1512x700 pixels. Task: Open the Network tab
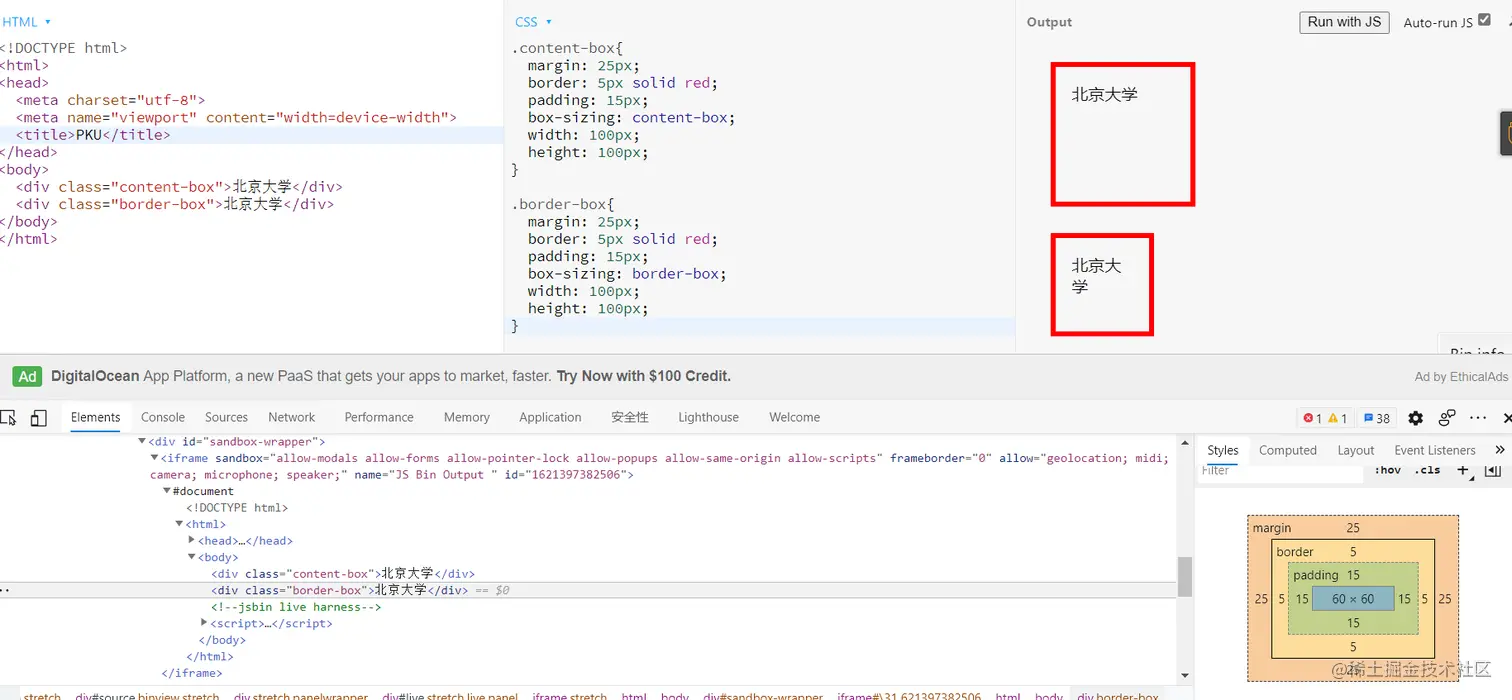291,417
